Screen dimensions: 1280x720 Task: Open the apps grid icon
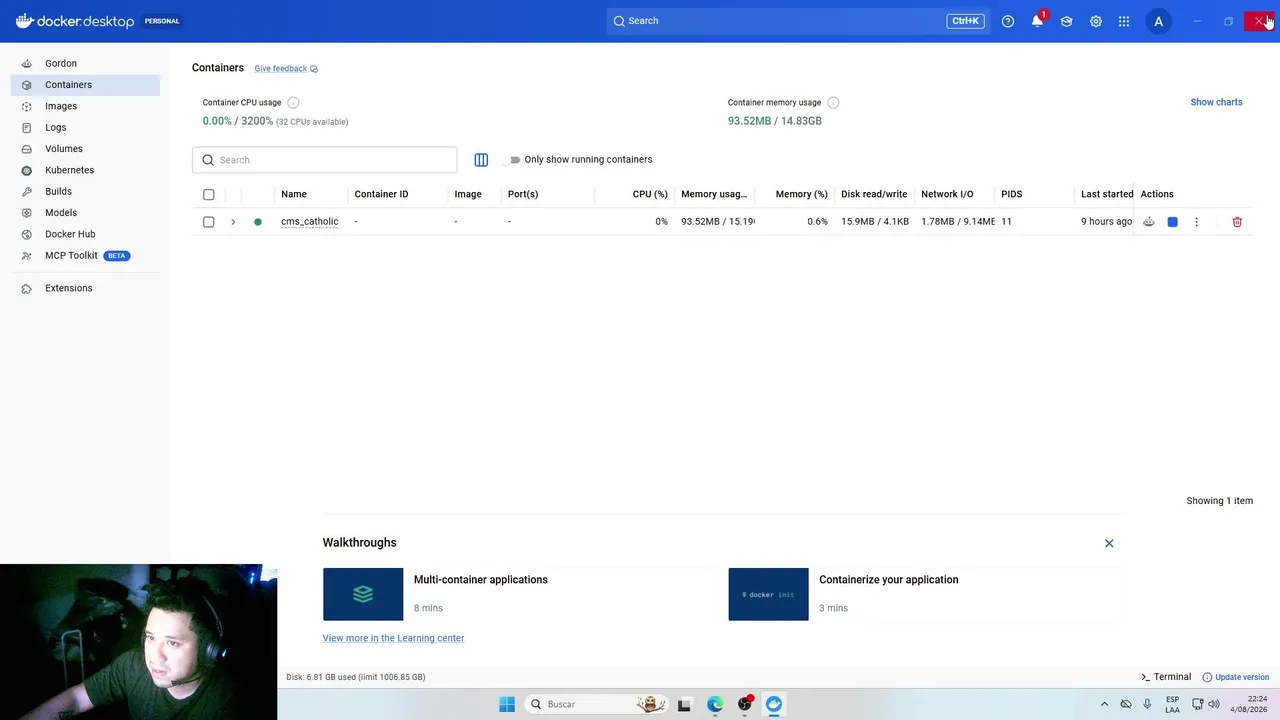tap(1124, 21)
